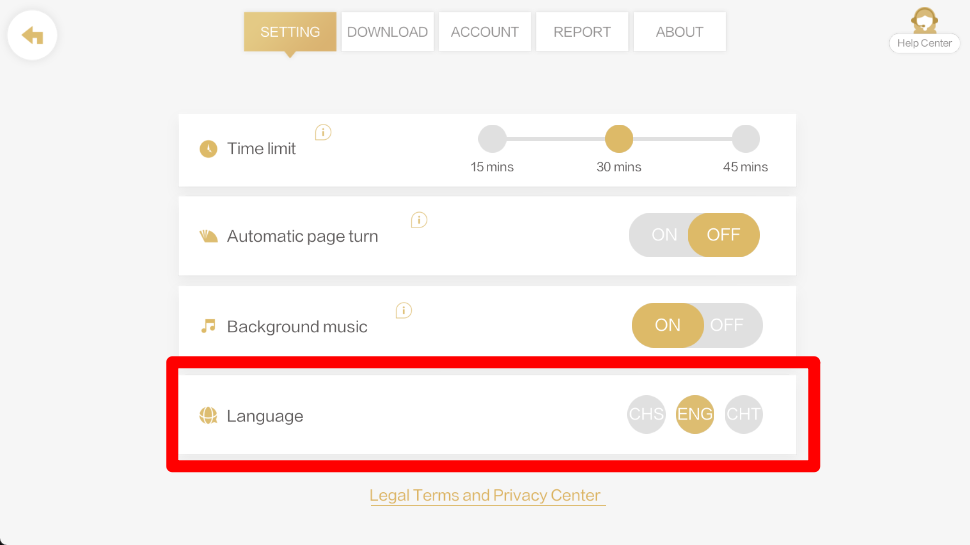Turn on Automatic page turn
Viewport: 970px width, 545px height.
click(664, 235)
